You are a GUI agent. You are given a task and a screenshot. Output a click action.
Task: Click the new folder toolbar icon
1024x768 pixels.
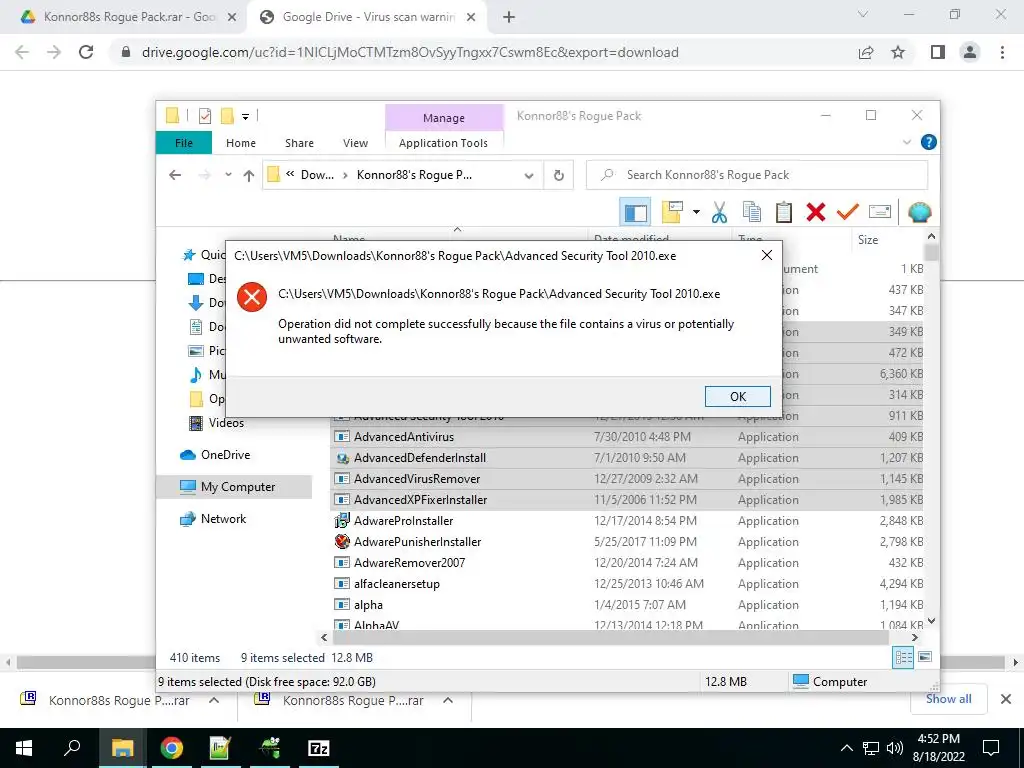[672, 212]
